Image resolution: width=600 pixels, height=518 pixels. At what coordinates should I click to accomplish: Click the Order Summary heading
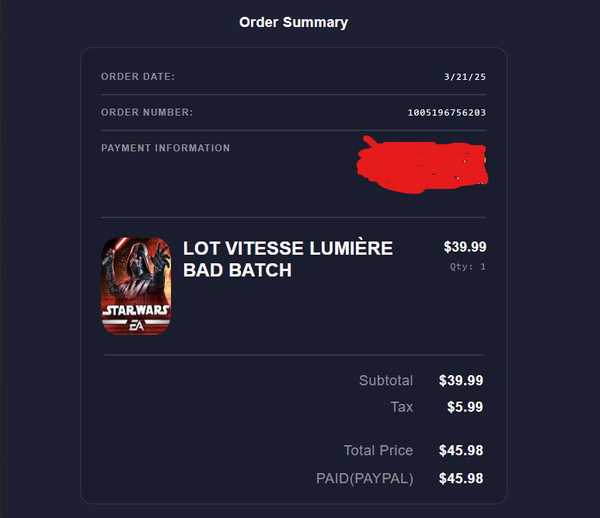[293, 23]
